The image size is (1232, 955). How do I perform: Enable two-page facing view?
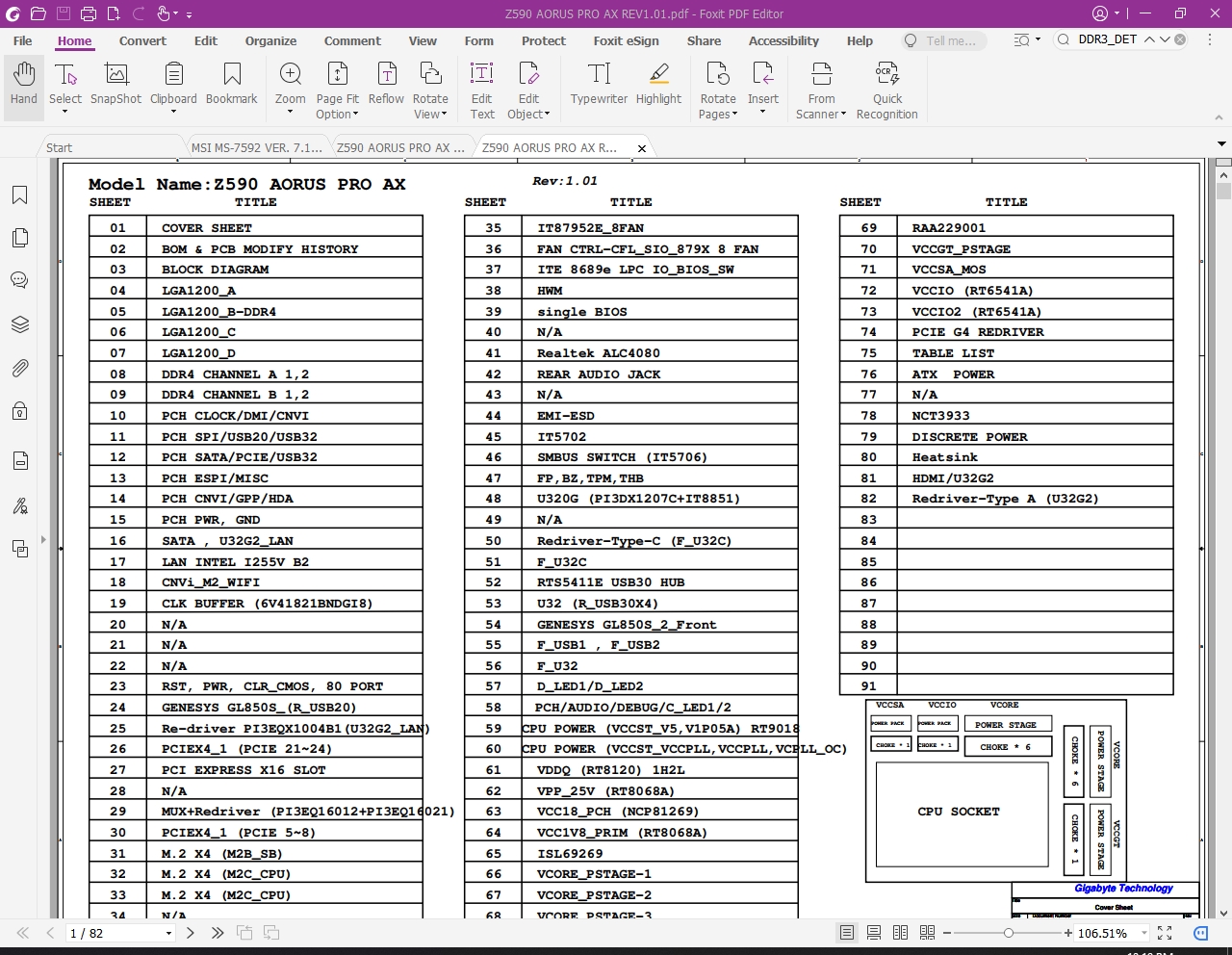click(901, 933)
